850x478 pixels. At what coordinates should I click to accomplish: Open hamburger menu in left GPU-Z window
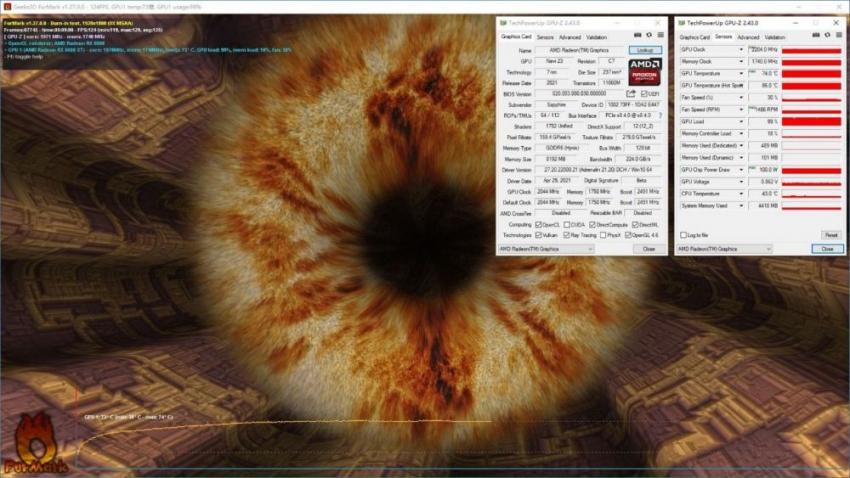point(660,35)
